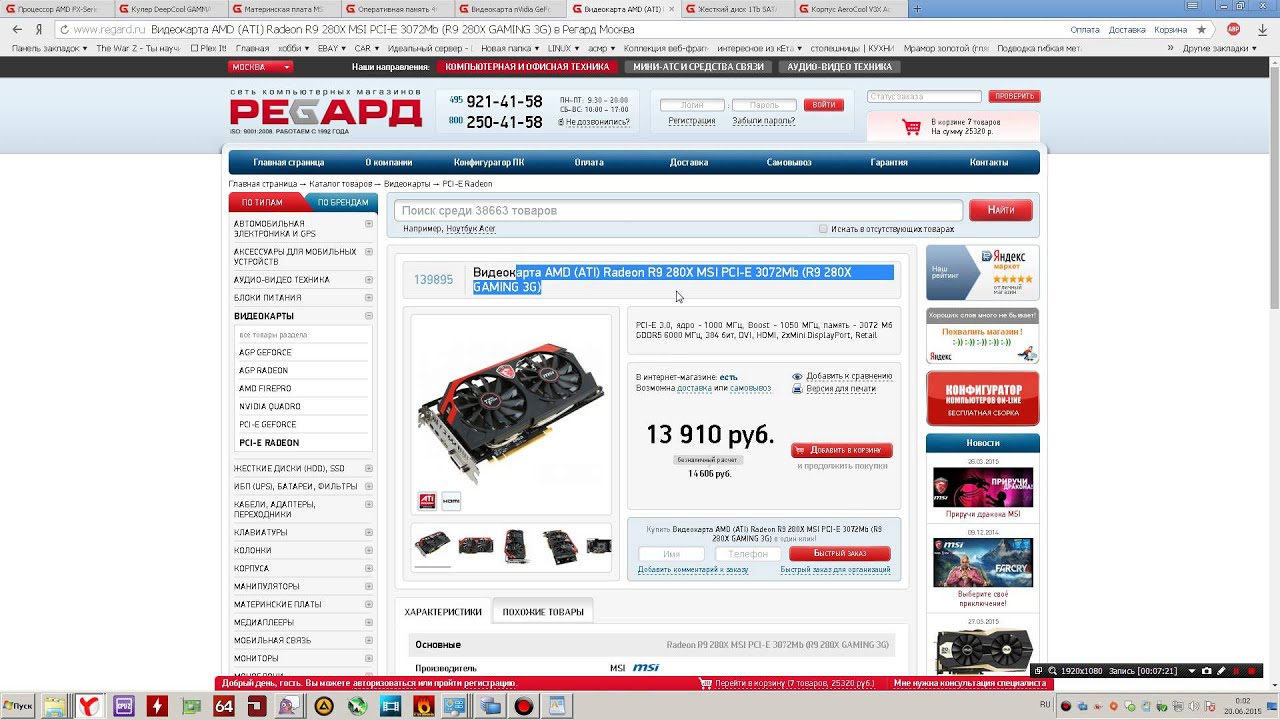Click the Регард store logo
The height and width of the screenshot is (720, 1280).
pos(326,111)
